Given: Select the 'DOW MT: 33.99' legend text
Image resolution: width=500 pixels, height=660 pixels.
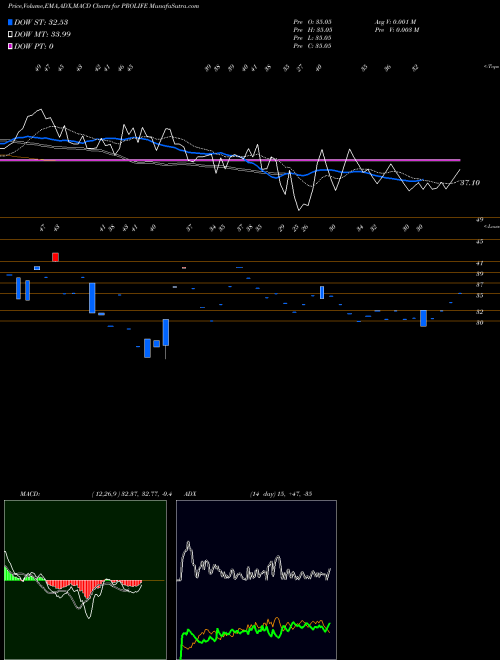Looking at the screenshot, I should click(42, 34).
